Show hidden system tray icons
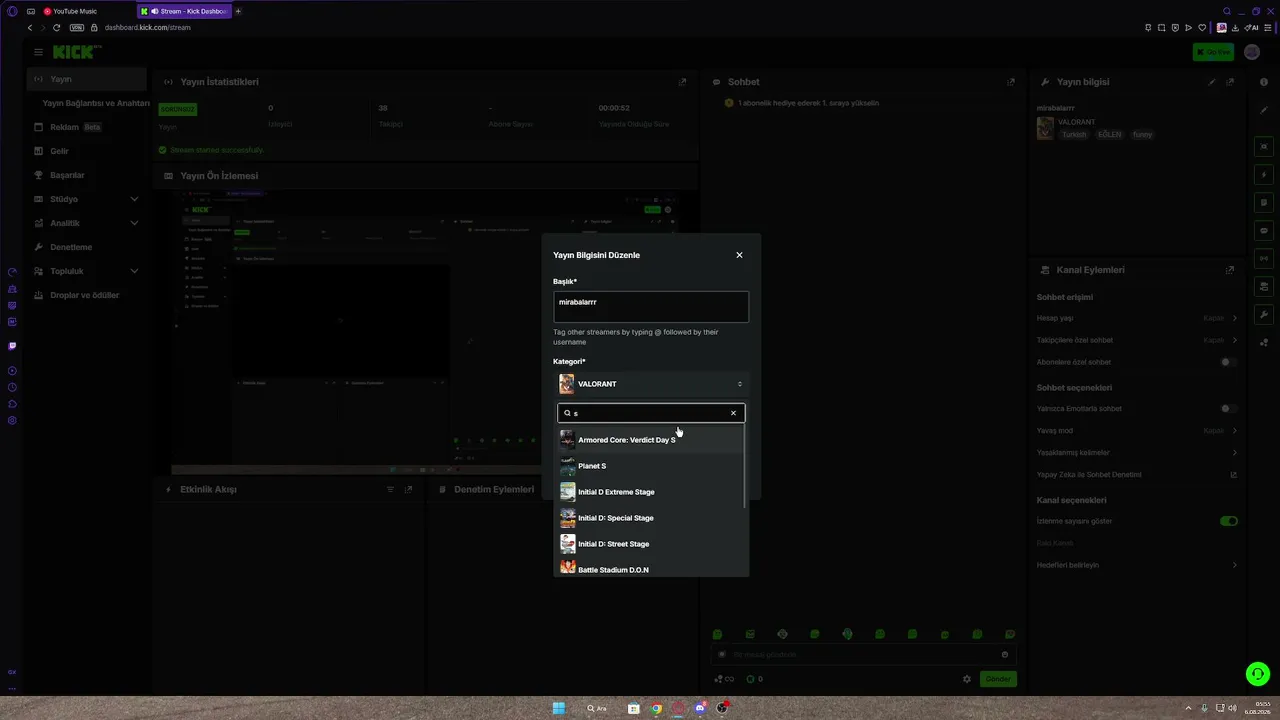Screen dimensions: 1280x720 (x=1188, y=708)
